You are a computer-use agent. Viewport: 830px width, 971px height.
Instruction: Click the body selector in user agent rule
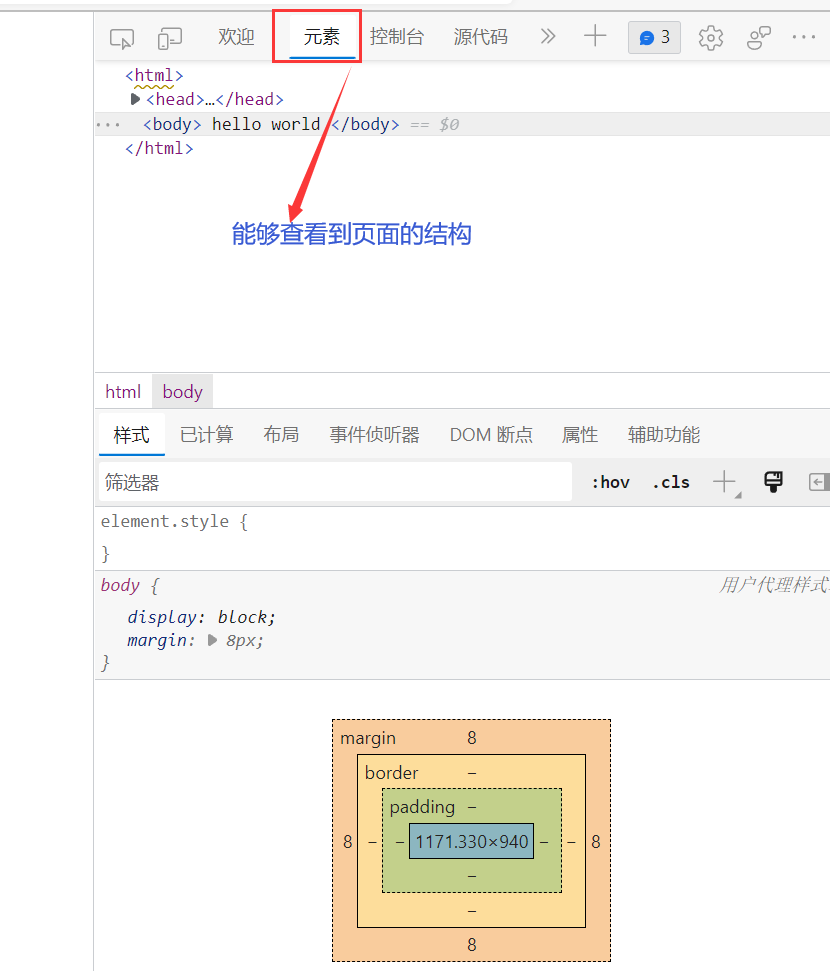[120, 585]
